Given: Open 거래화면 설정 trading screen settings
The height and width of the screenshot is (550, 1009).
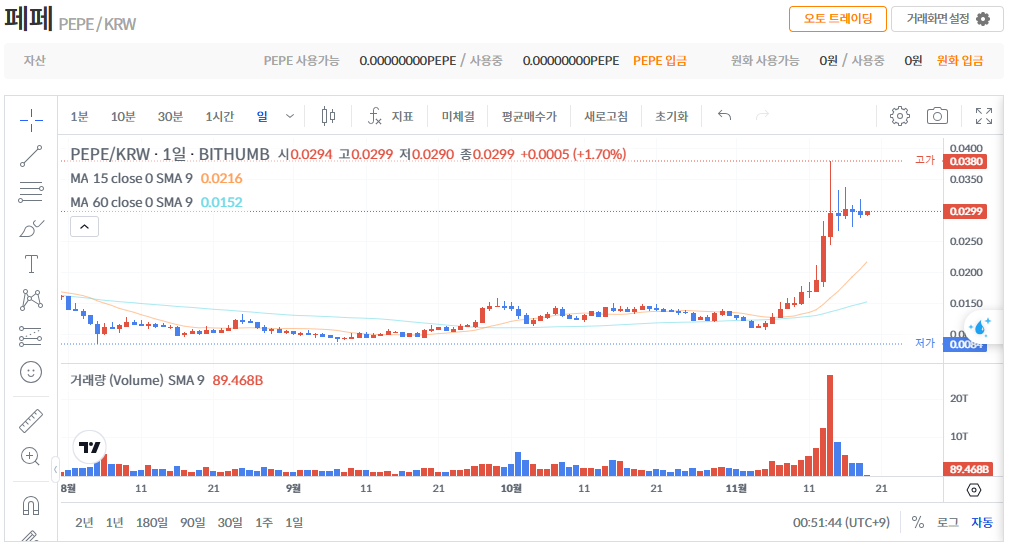Looking at the screenshot, I should tap(947, 19).
